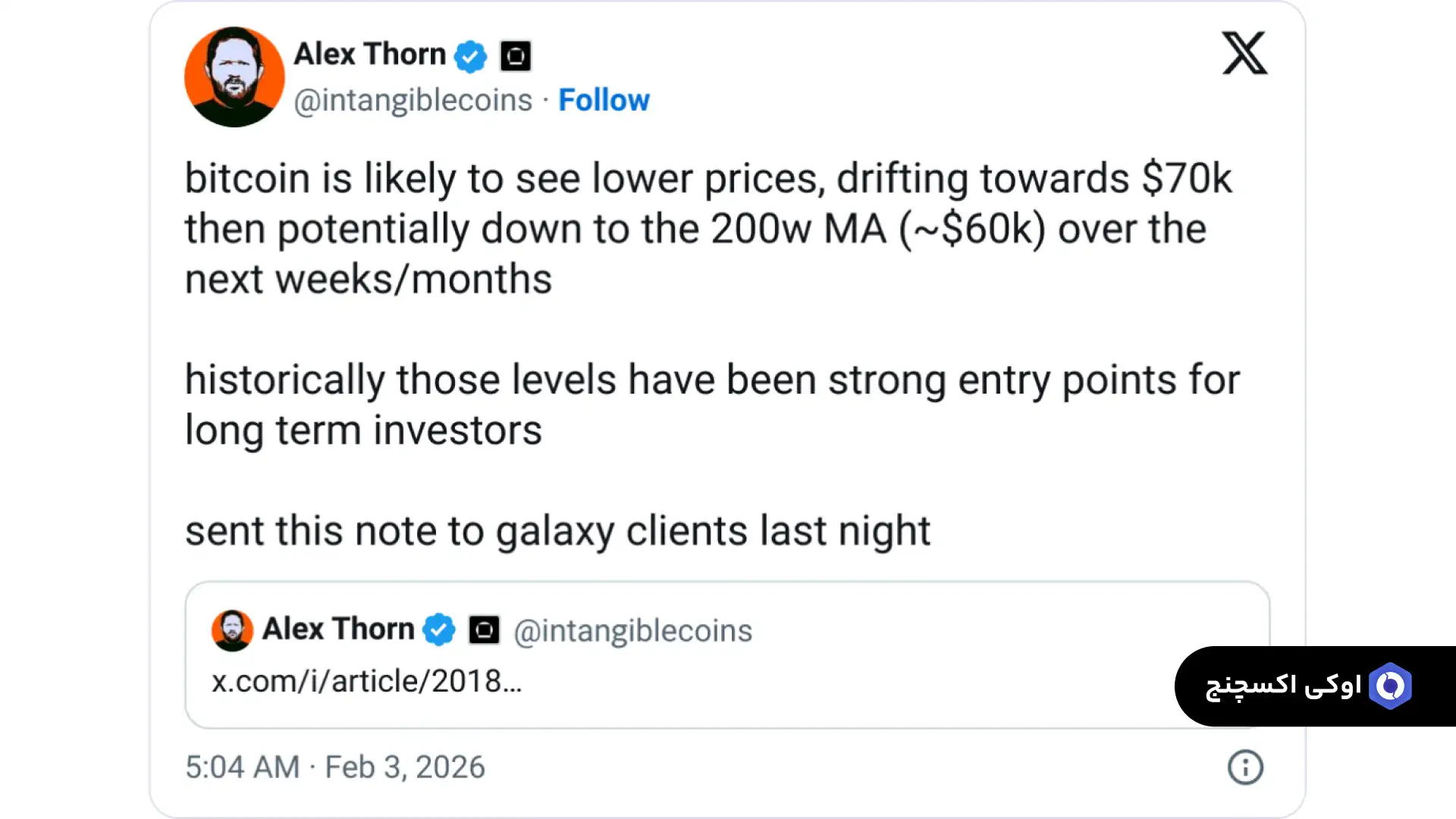Open the Alex Thorn name in the quoted post
Viewport: 1456px width, 819px height.
(338, 629)
